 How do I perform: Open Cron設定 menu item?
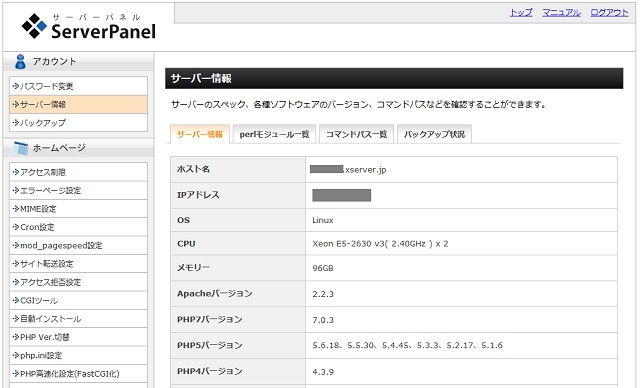(78, 227)
